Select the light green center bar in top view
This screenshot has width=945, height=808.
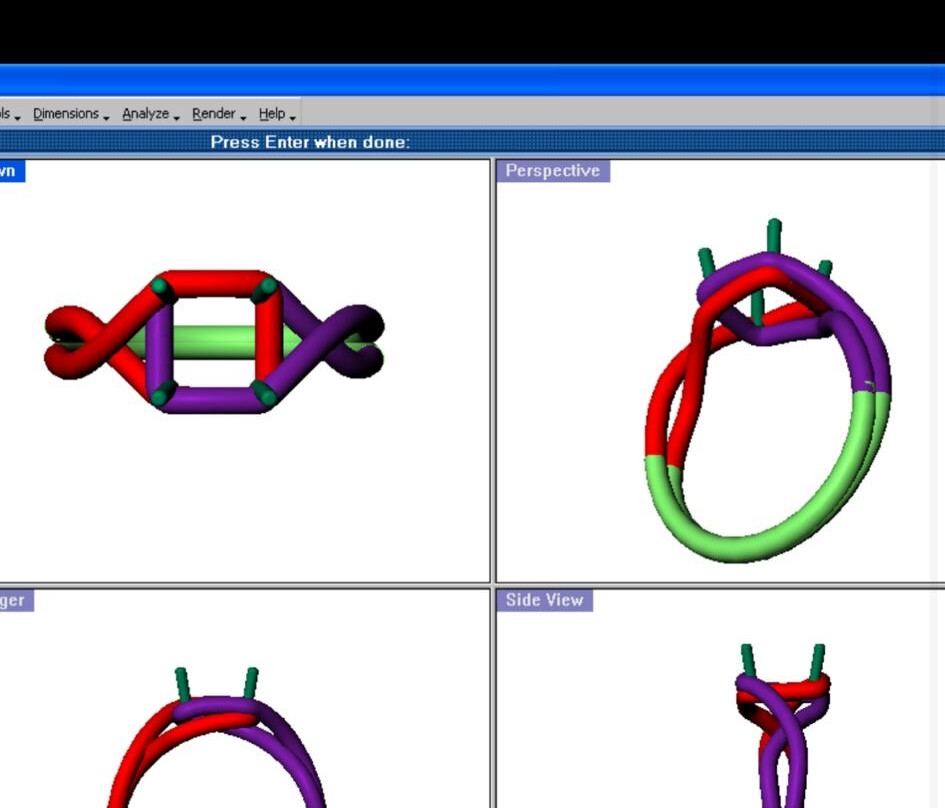213,342
